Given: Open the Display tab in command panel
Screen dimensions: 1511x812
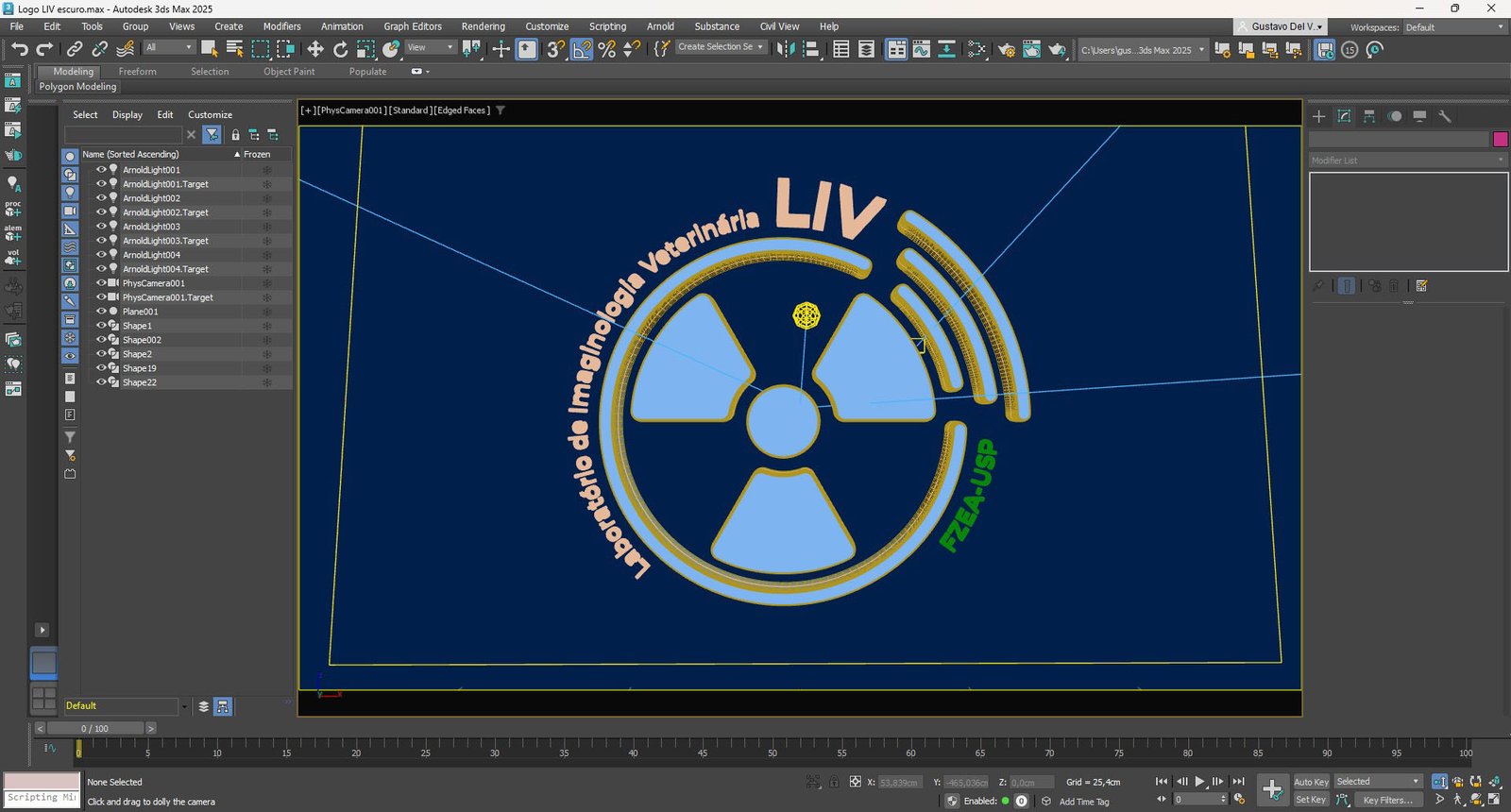Looking at the screenshot, I should pos(1419,116).
